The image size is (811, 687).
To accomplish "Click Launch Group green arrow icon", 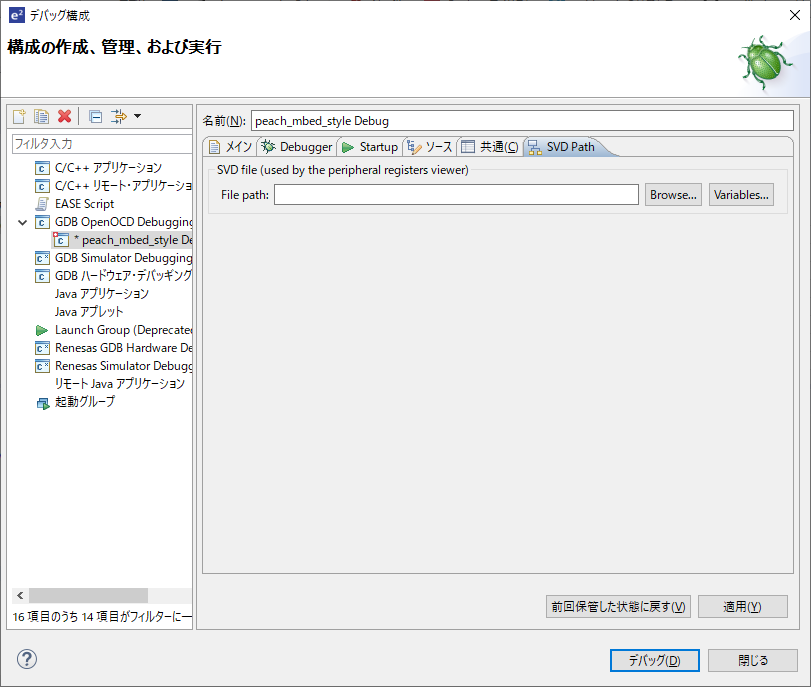I will 42,330.
